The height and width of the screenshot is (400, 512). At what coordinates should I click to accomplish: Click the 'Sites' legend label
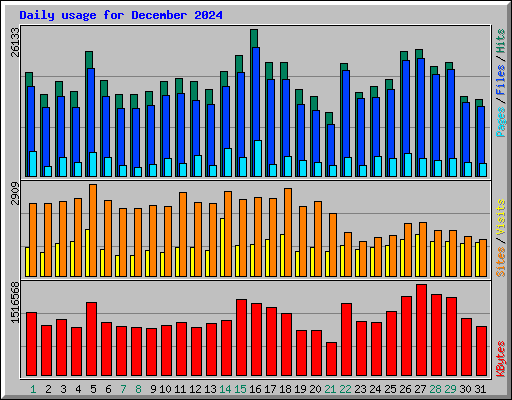(x=501, y=262)
